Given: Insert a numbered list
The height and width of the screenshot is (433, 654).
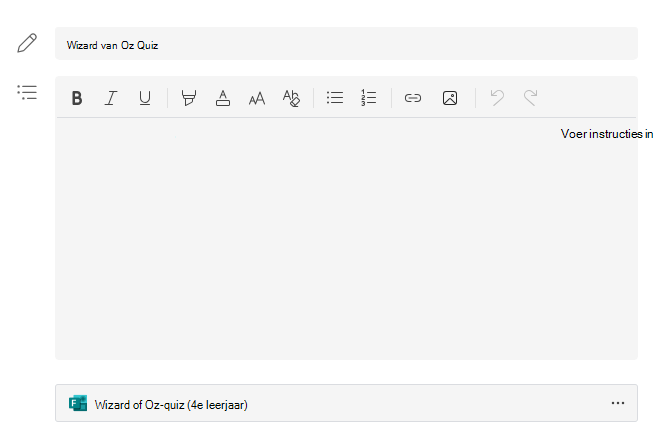Looking at the screenshot, I should pyautogui.click(x=369, y=98).
